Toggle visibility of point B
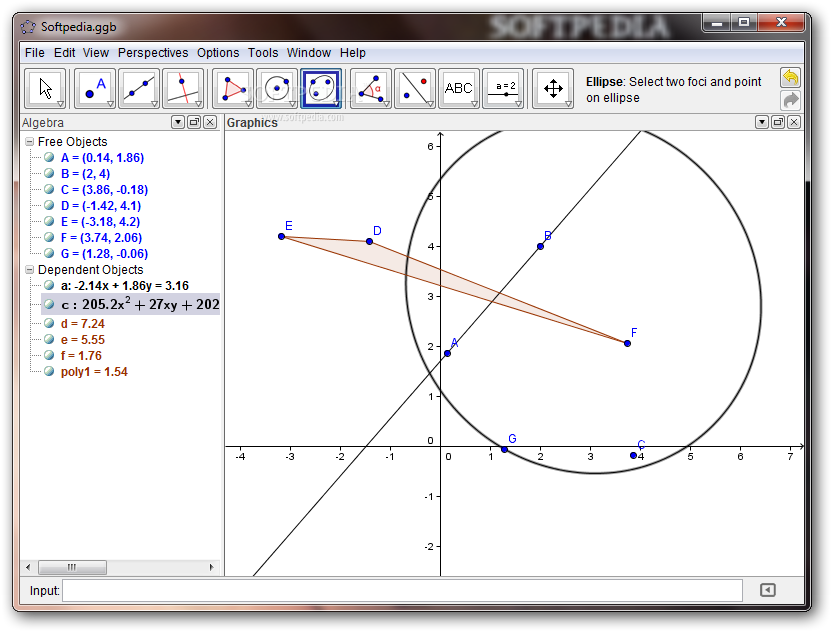This screenshot has width=832, height=632. (x=49, y=173)
